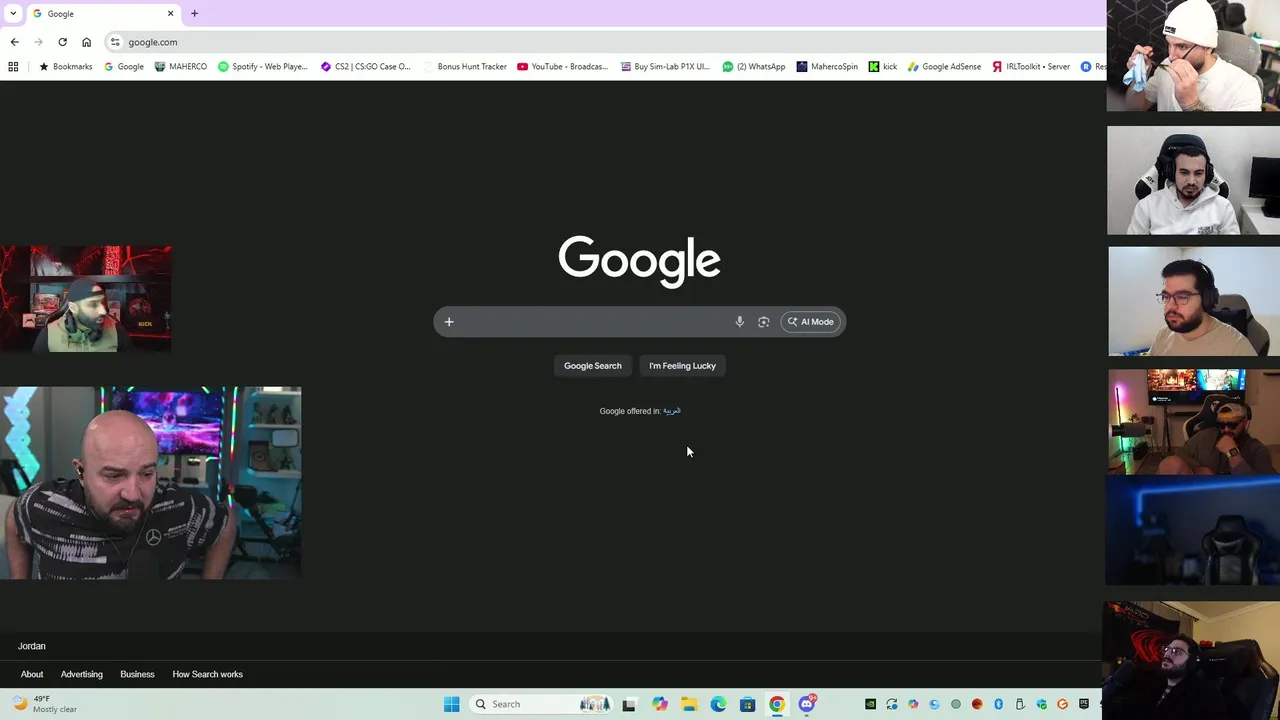
Task: Open the CS2 CS:GO Case bookmark
Action: pyautogui.click(x=365, y=67)
